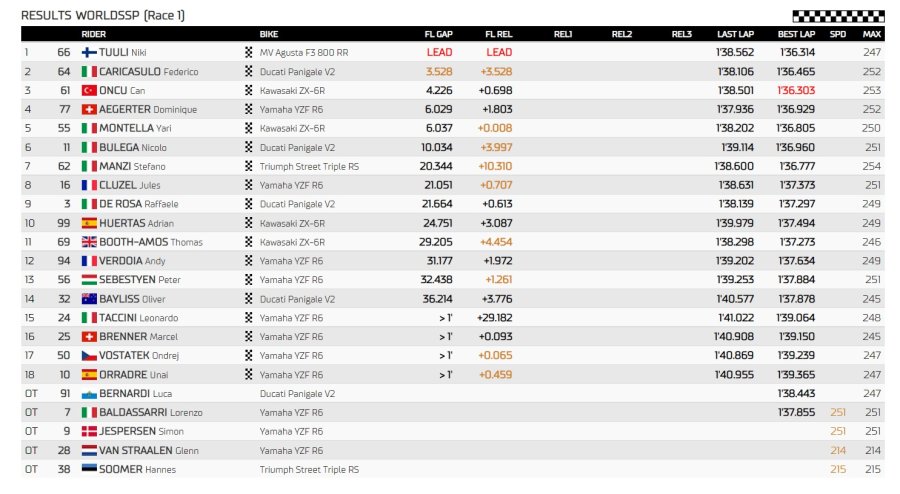Viewport: 900px width, 494px height.
Task: Click the +29.182 relative gap for TACCINI
Action: pyautogui.click(x=495, y=317)
